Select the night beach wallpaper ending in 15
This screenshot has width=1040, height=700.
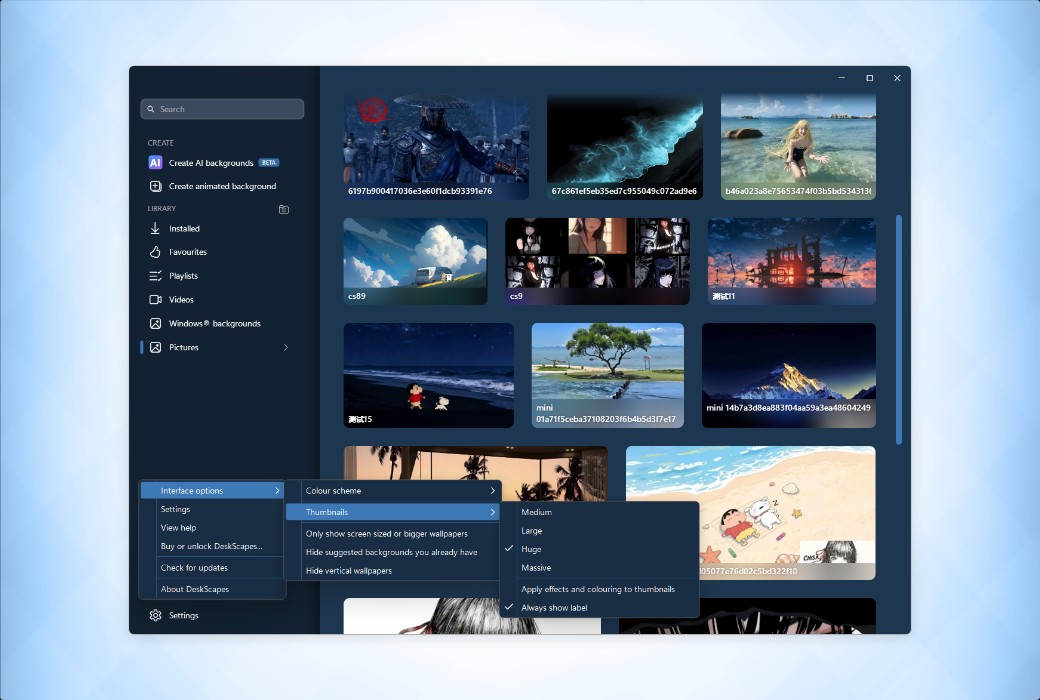[428, 376]
